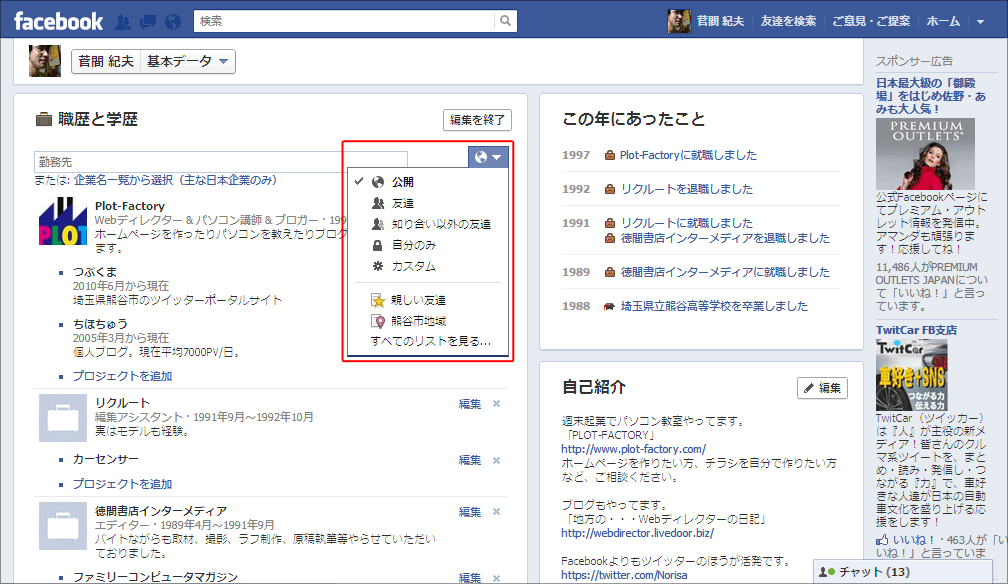The width and height of the screenshot is (1008, 584).
Task: Remove the カーセンサー project
Action: click(496, 461)
